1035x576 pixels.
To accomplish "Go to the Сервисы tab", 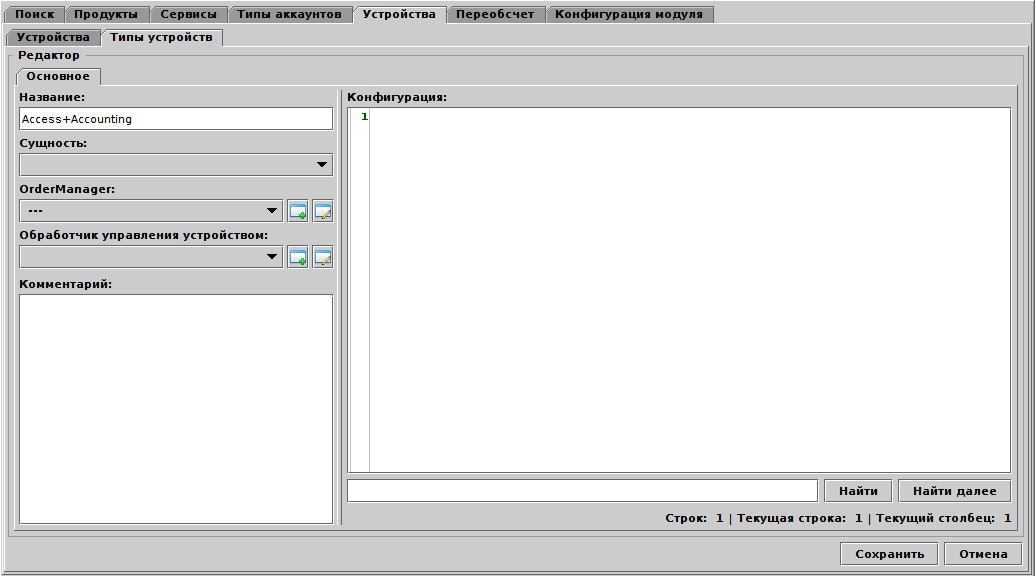I will (188, 14).
